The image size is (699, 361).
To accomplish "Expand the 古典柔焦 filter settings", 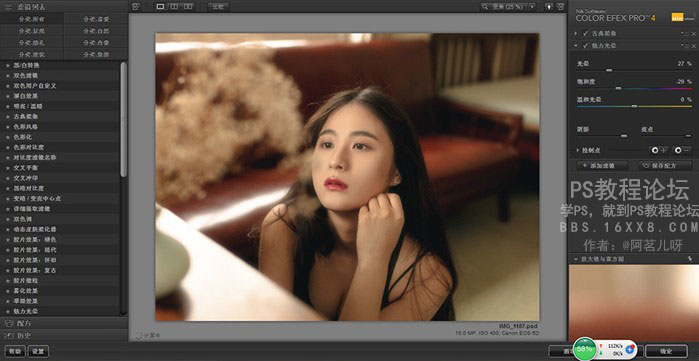I will click(576, 33).
